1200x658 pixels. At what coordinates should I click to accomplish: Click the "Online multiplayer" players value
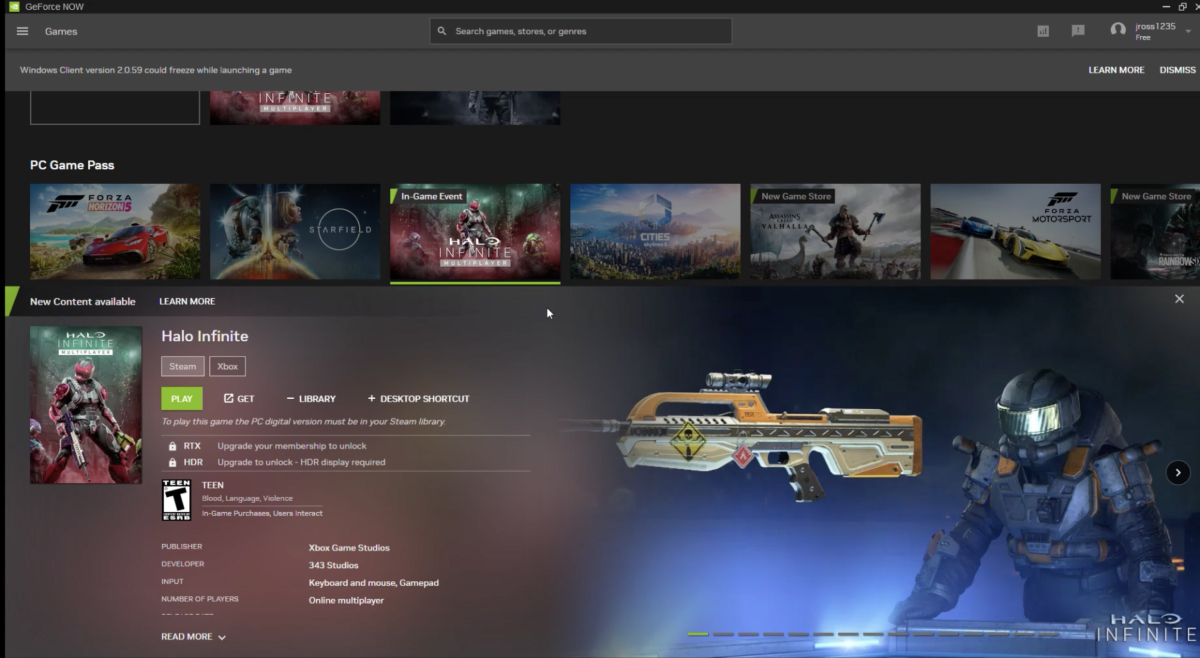point(346,600)
